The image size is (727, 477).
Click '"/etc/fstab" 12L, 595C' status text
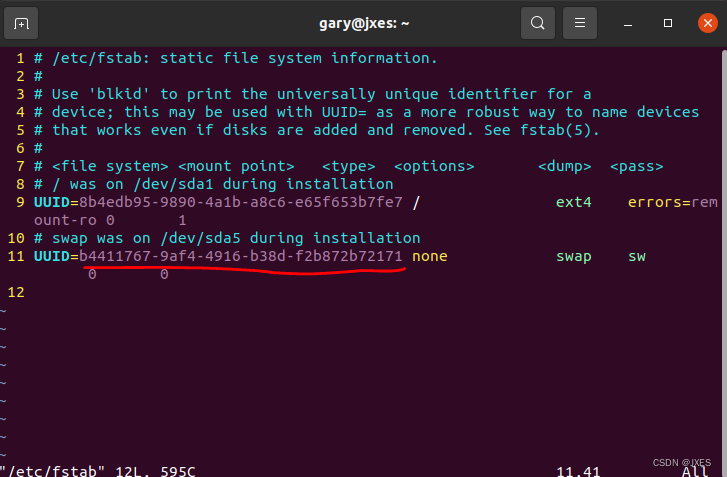(x=97, y=471)
